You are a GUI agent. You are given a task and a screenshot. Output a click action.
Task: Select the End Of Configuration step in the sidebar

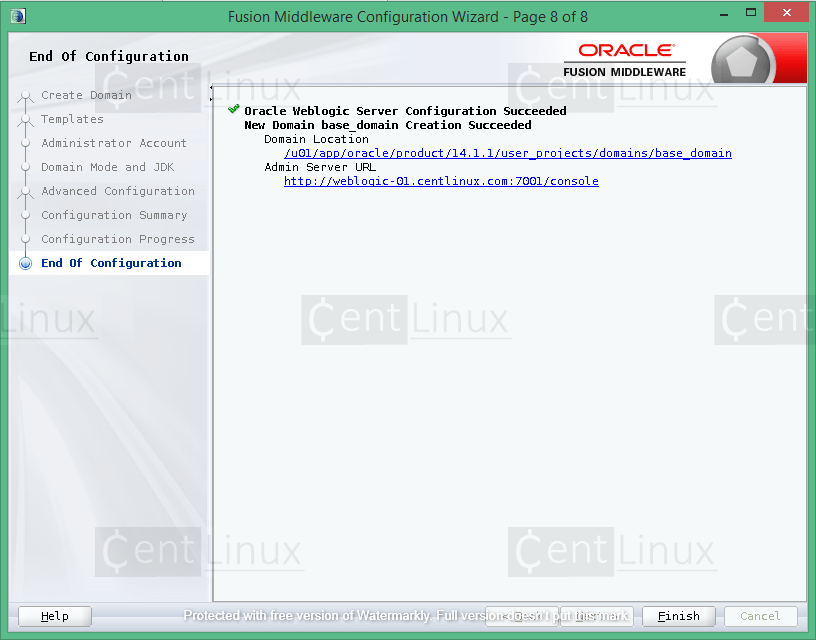click(x=111, y=263)
